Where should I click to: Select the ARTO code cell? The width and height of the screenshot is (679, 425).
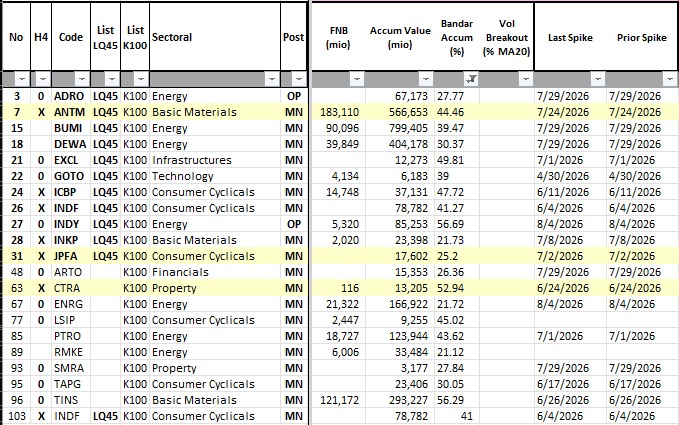click(71, 273)
